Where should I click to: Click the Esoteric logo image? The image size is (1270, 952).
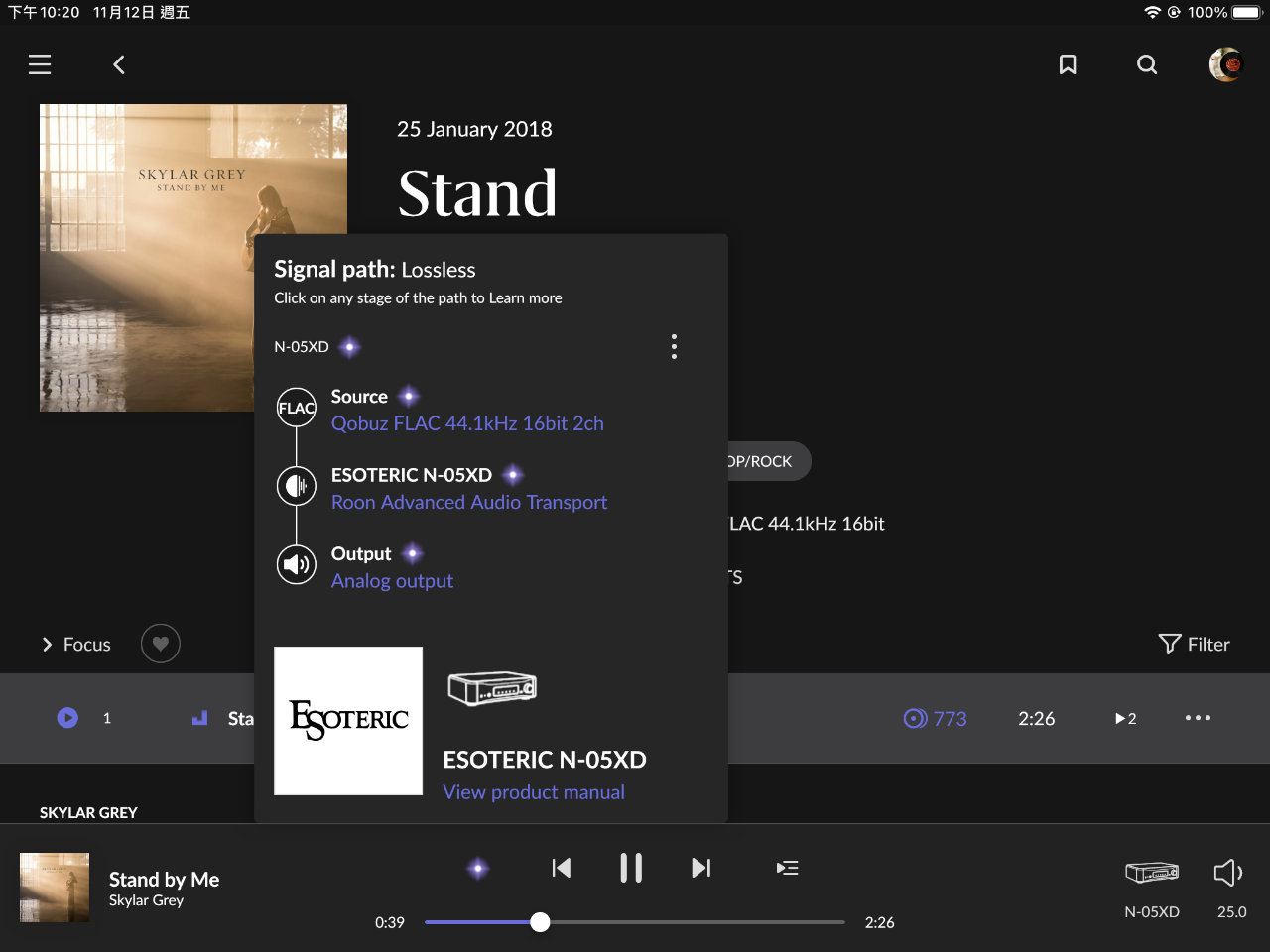click(348, 721)
